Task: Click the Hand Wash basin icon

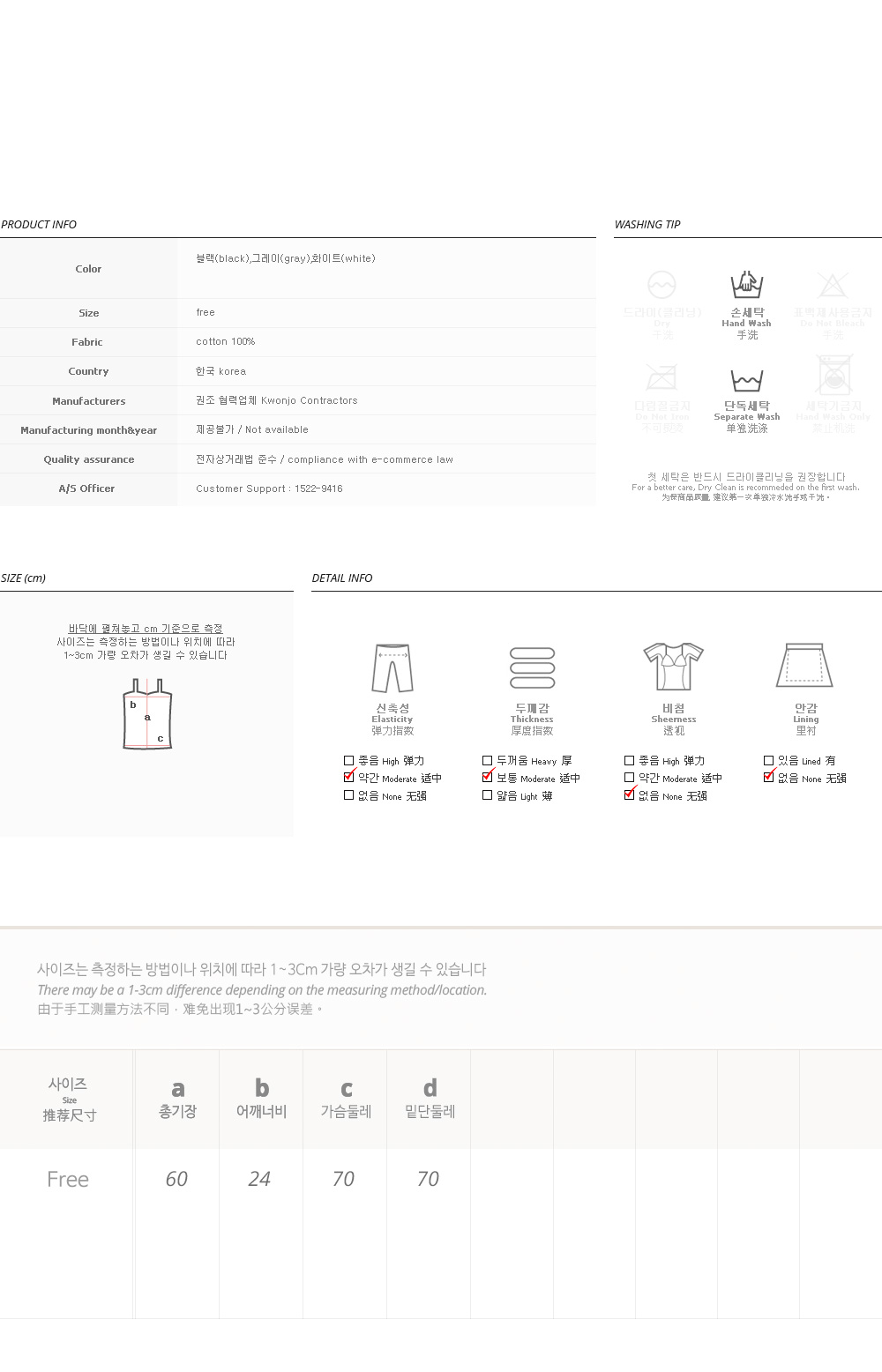Action: point(747,285)
